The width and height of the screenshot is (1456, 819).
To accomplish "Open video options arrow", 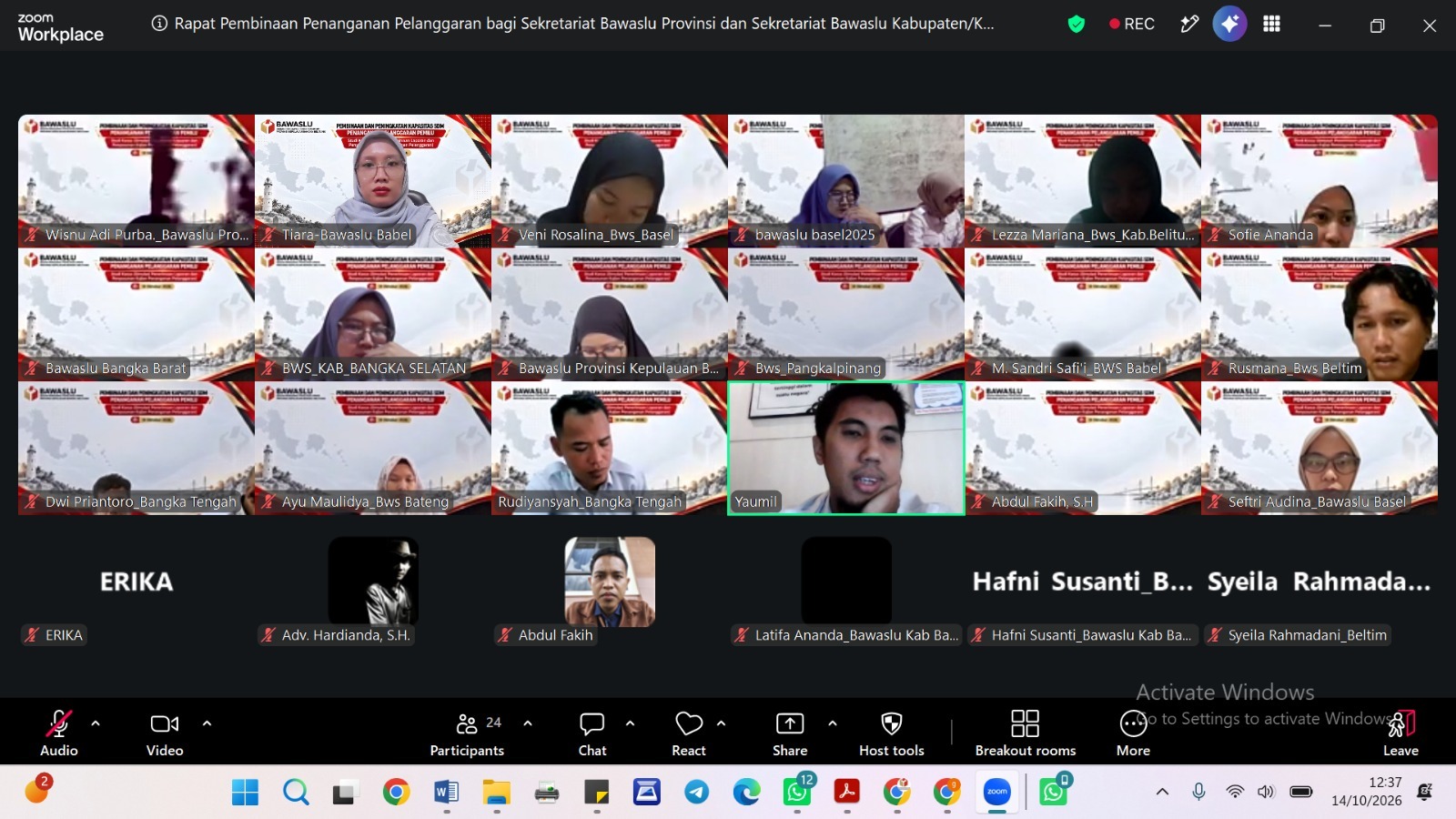I will click(207, 723).
